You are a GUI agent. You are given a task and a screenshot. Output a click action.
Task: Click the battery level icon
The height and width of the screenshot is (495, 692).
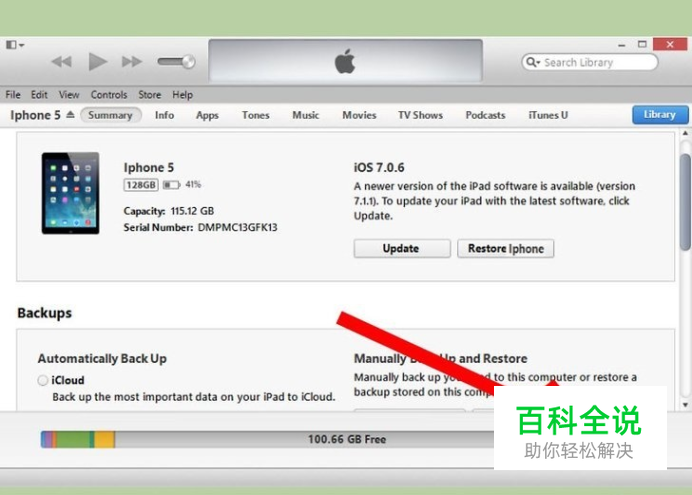[x=171, y=185]
